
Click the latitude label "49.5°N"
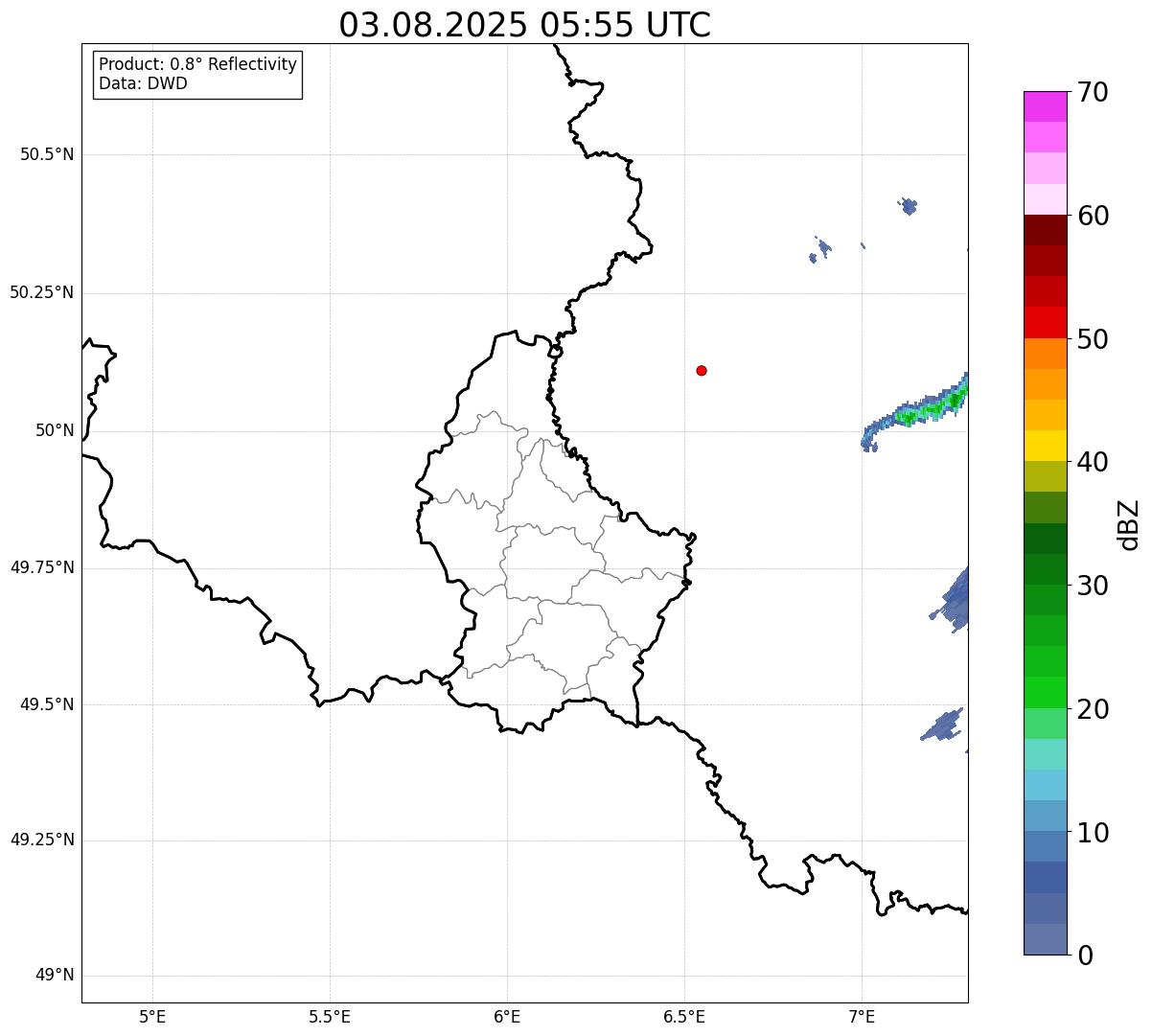tap(47, 704)
